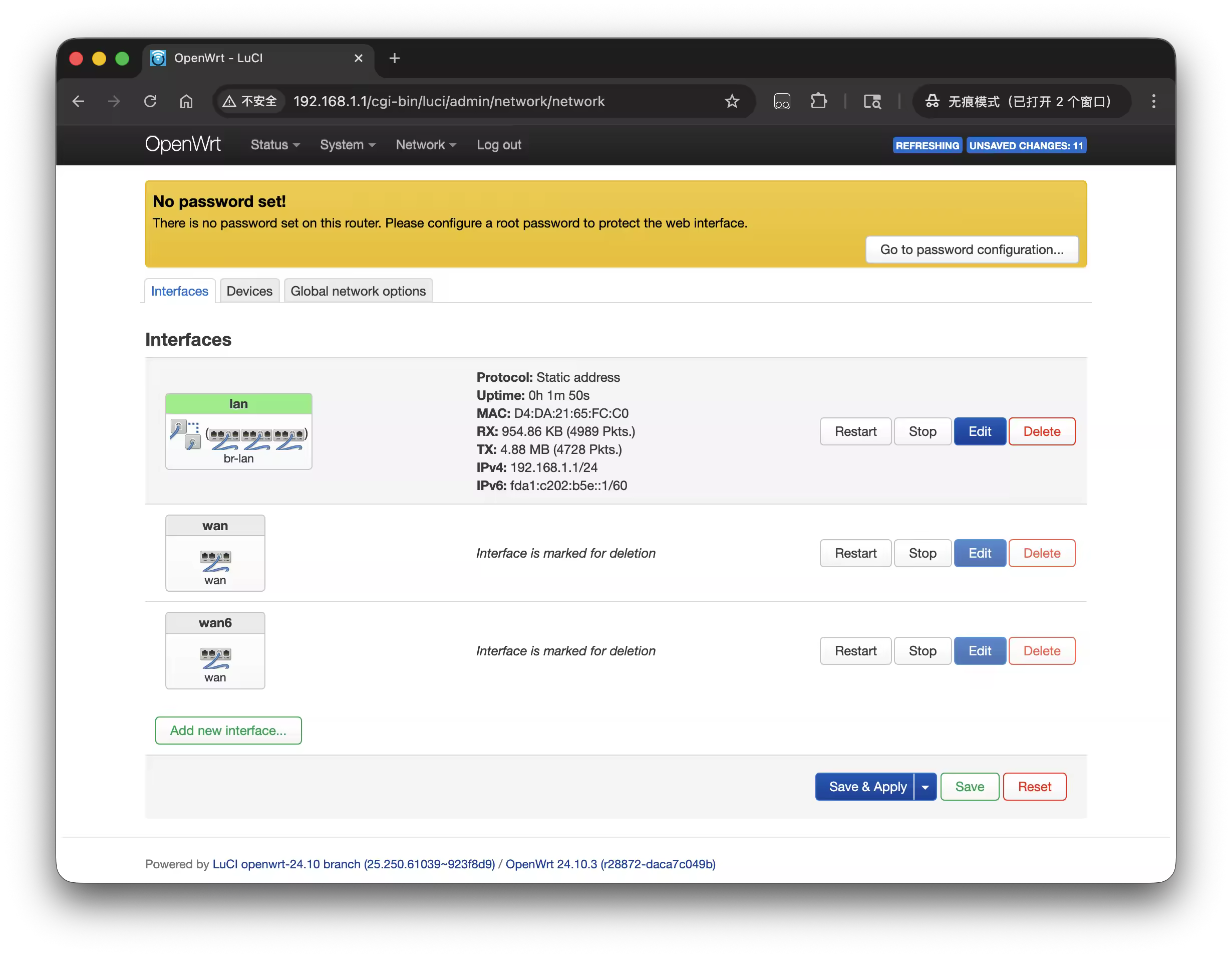
Task: Edit the lan interface
Action: 980,432
